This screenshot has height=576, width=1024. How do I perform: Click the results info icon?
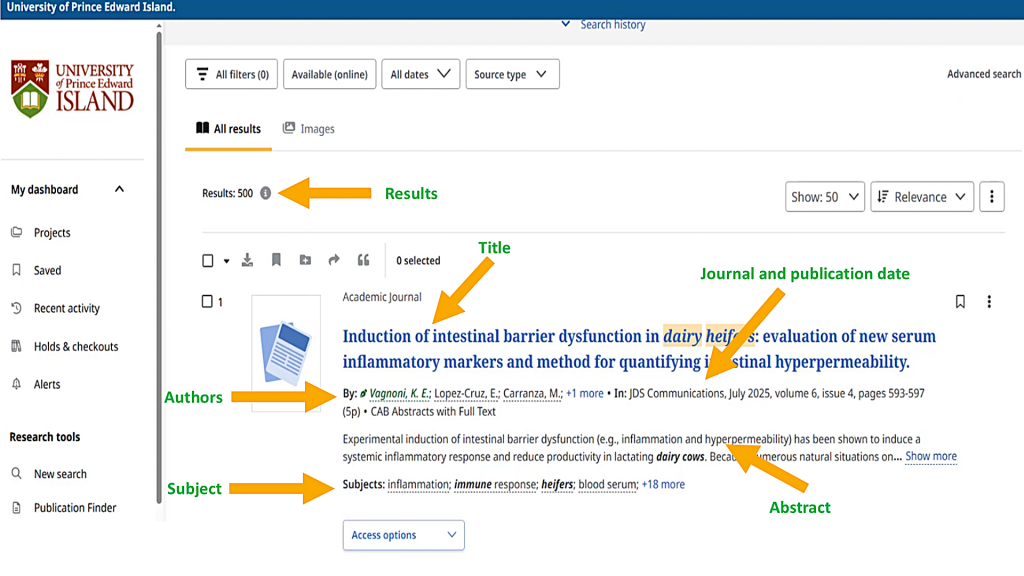(265, 194)
